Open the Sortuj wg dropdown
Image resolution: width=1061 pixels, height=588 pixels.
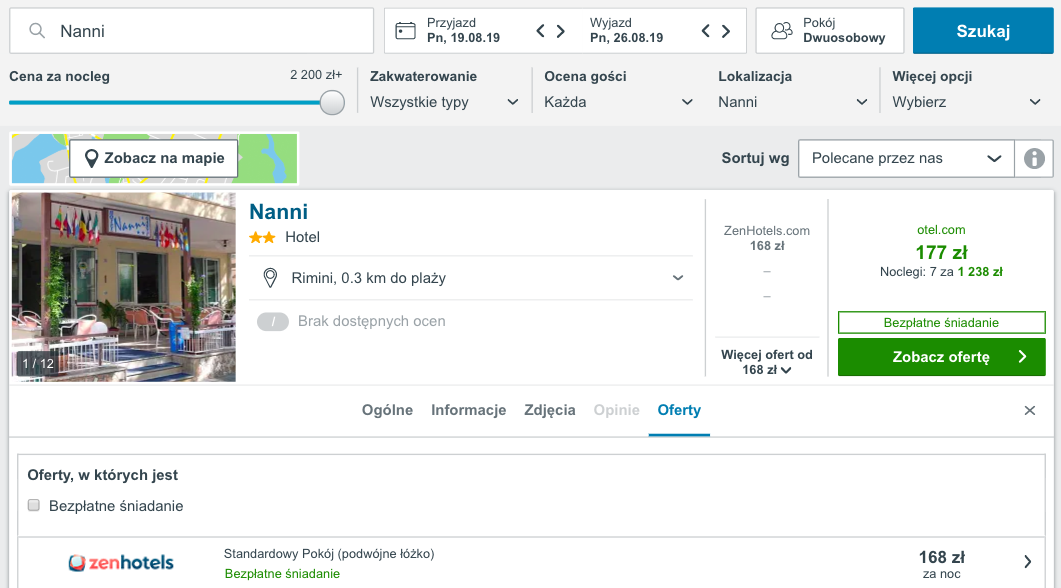(x=906, y=158)
